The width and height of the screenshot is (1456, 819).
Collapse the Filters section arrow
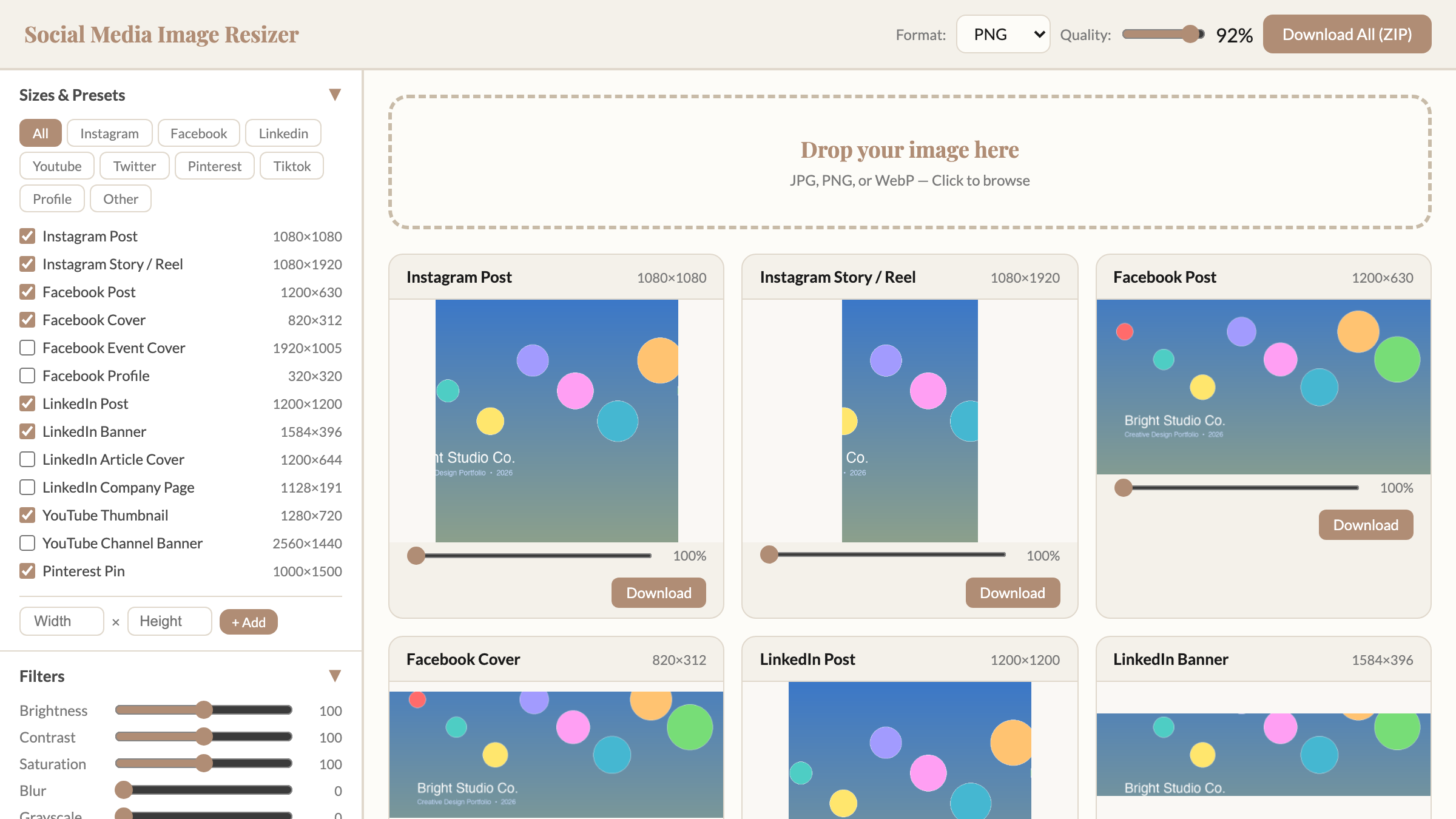pos(335,676)
